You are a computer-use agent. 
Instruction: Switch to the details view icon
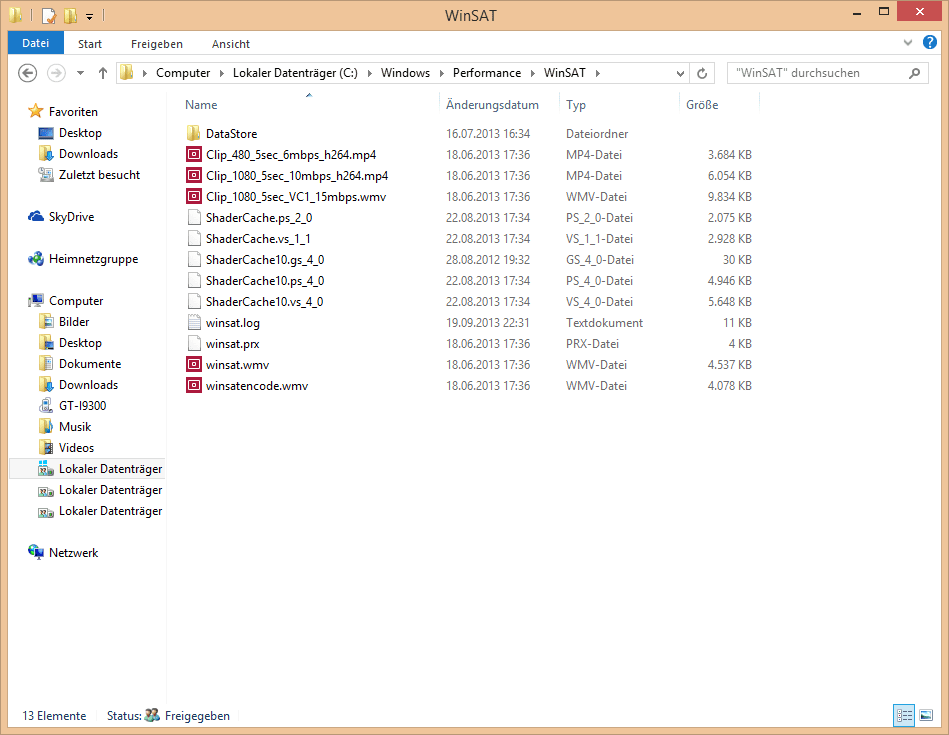coord(904,716)
